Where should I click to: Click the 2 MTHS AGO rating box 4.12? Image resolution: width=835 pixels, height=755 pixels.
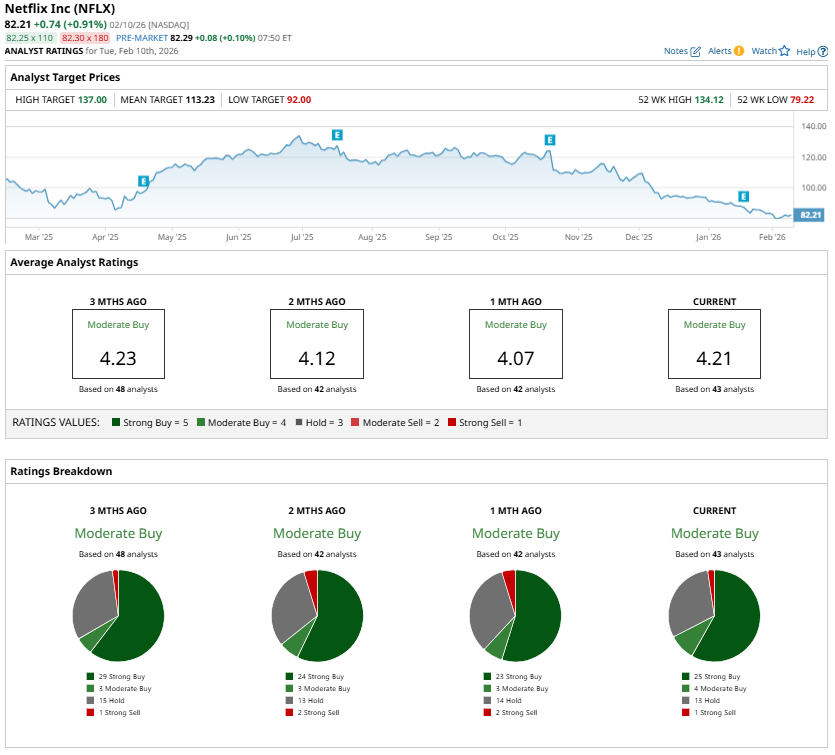tap(317, 343)
